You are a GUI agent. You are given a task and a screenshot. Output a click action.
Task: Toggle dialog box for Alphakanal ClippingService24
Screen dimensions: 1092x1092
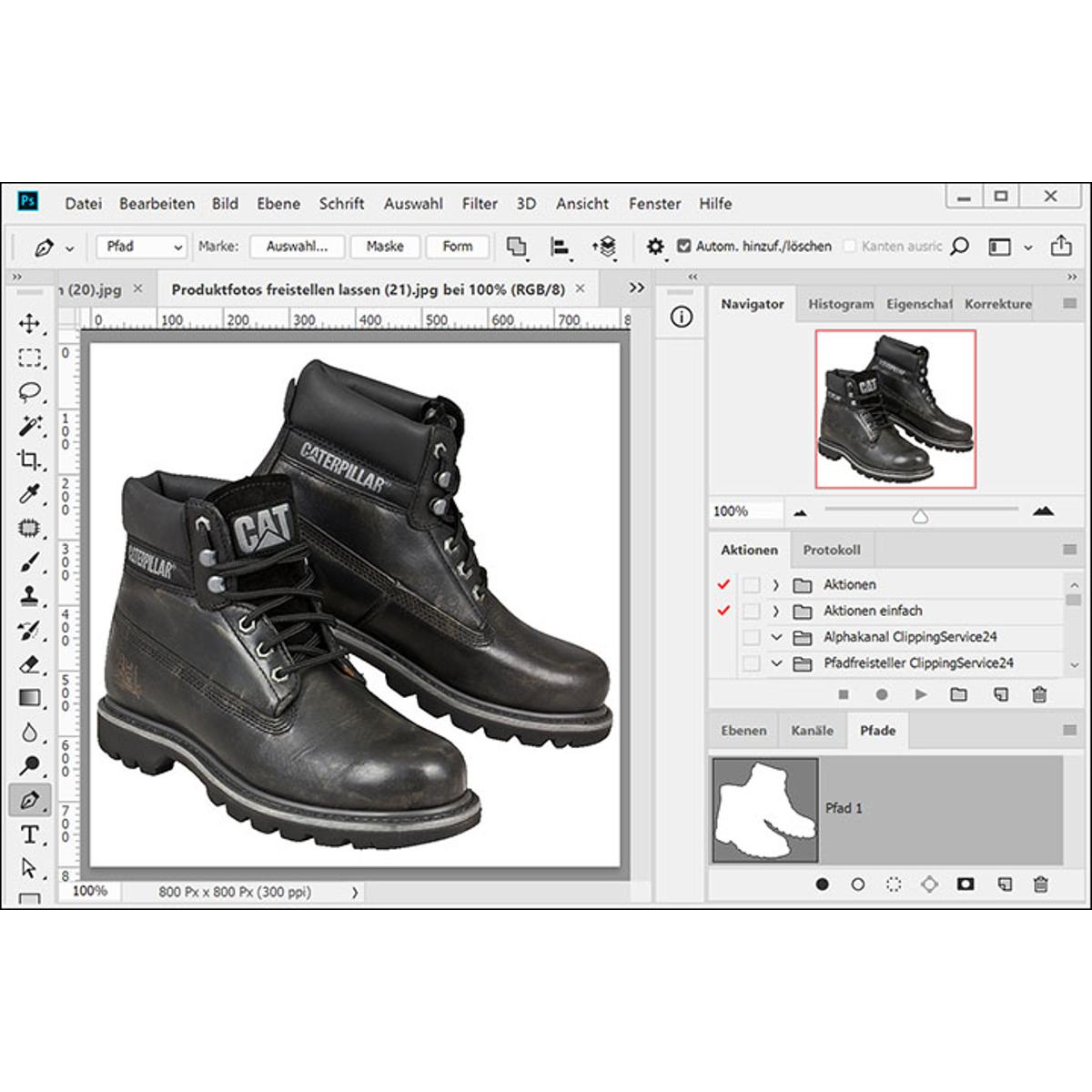point(751,637)
